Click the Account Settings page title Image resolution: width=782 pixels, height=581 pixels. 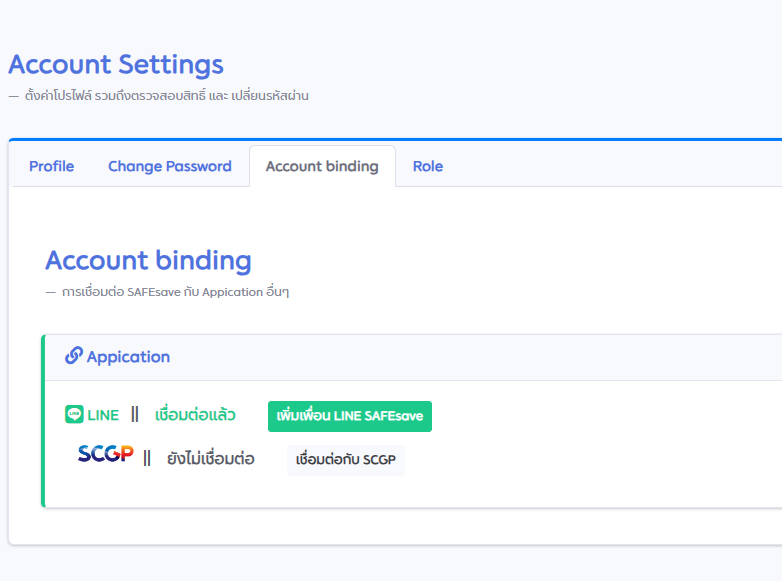116,65
